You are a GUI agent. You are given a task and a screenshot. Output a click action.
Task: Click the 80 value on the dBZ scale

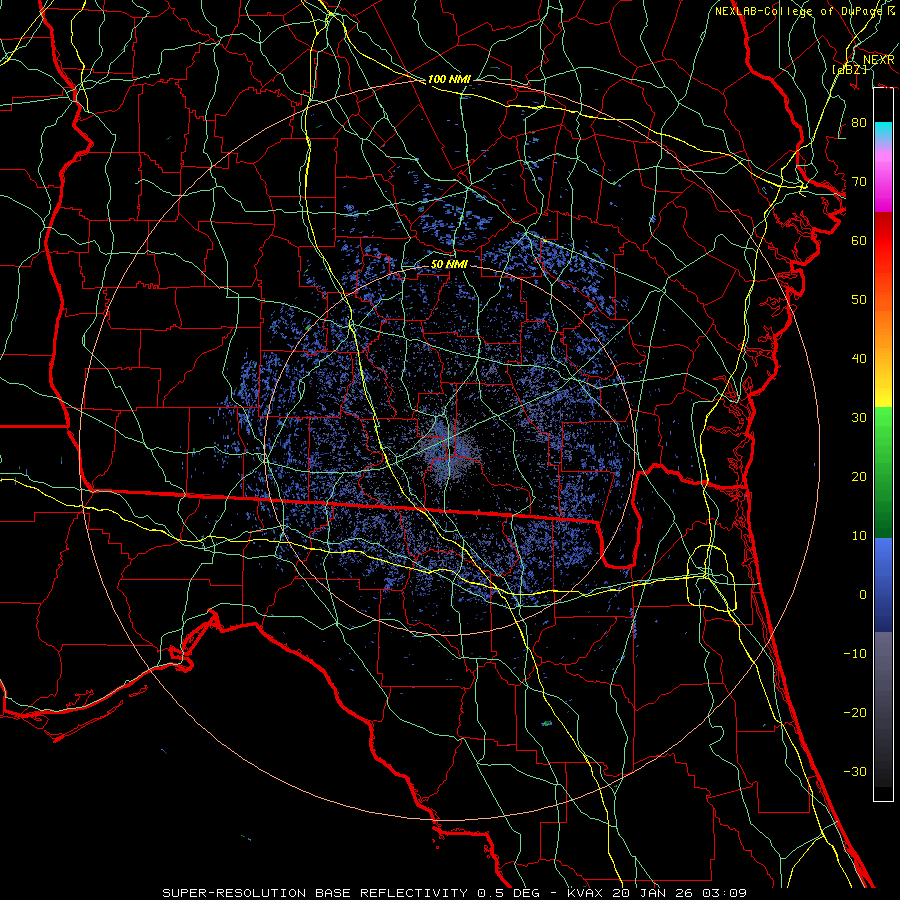859,123
